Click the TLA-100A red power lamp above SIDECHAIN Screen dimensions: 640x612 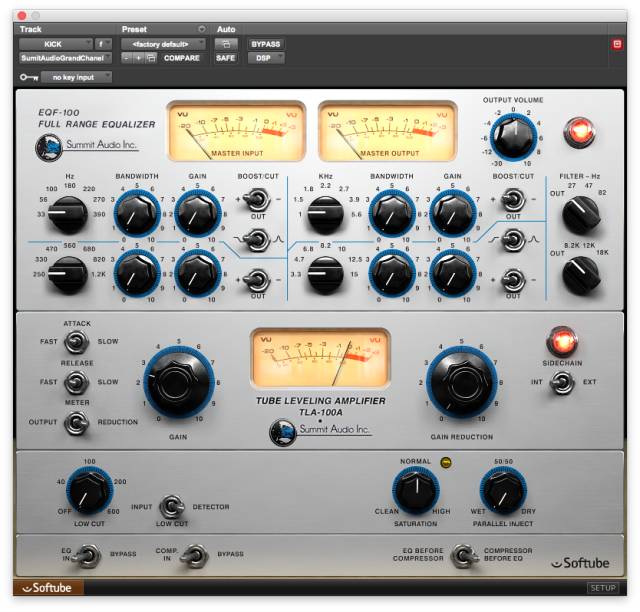pos(562,340)
